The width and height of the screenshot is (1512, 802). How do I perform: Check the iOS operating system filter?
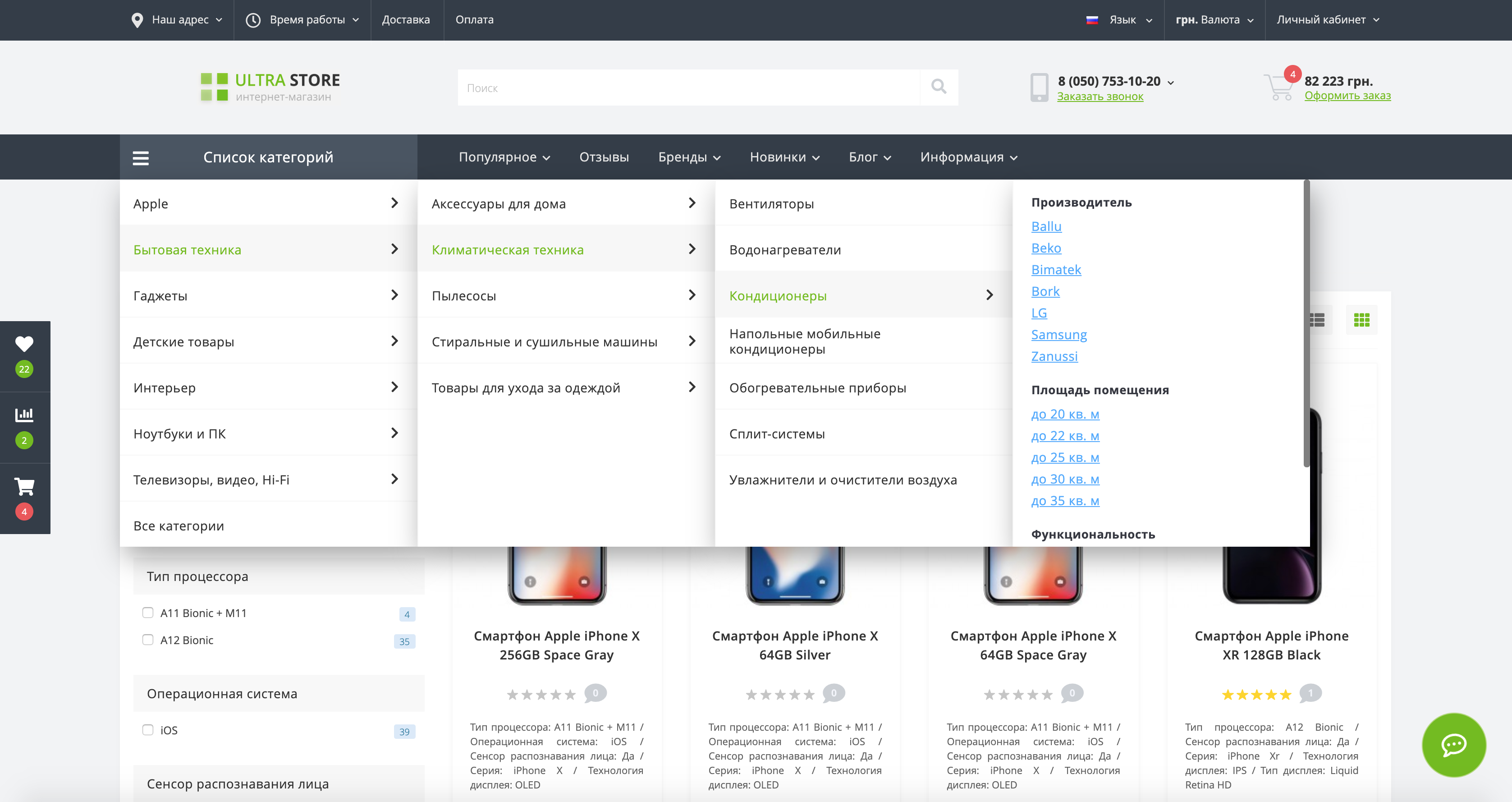[148, 730]
